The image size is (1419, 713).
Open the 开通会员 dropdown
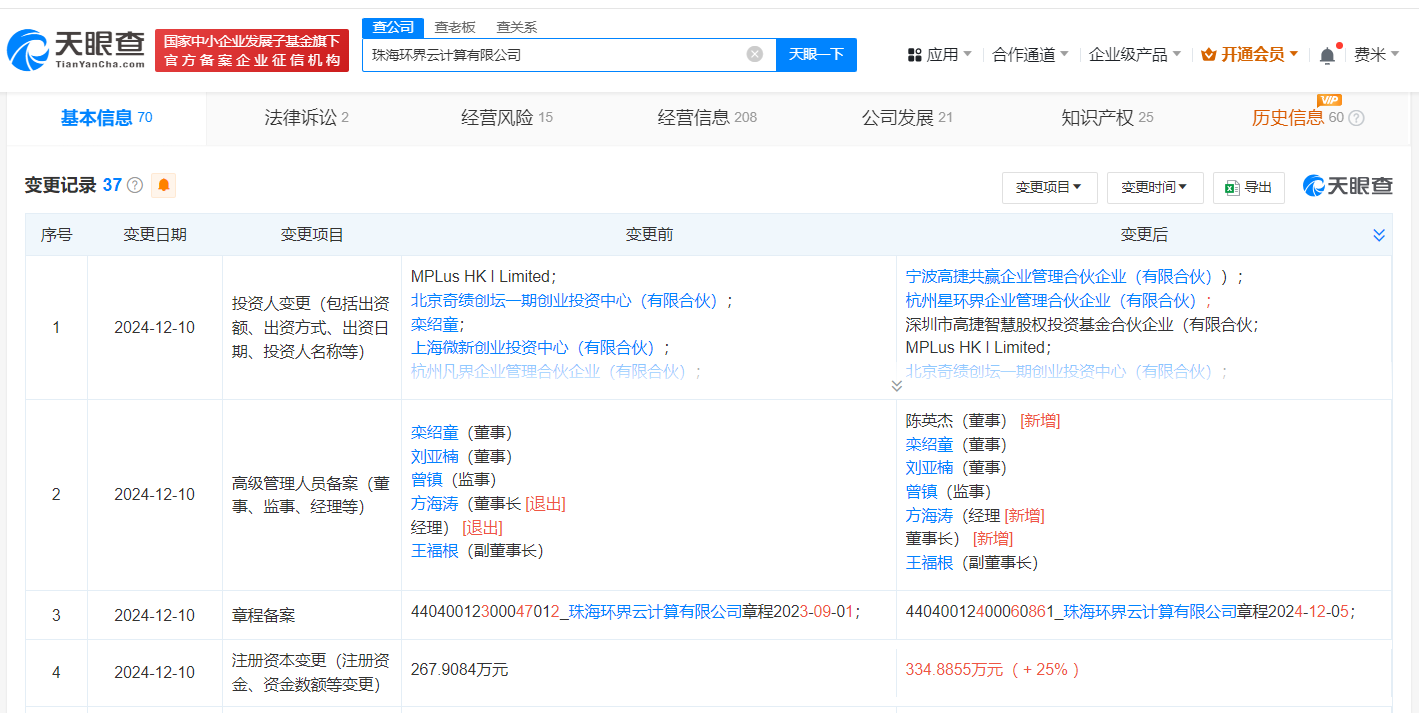[1250, 55]
